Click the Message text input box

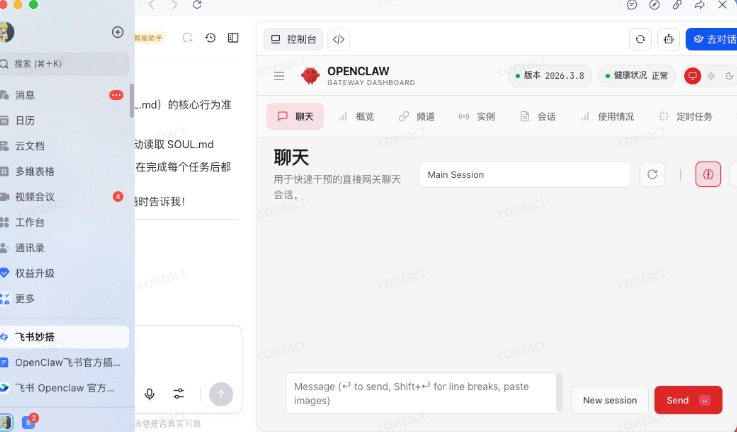coord(421,393)
